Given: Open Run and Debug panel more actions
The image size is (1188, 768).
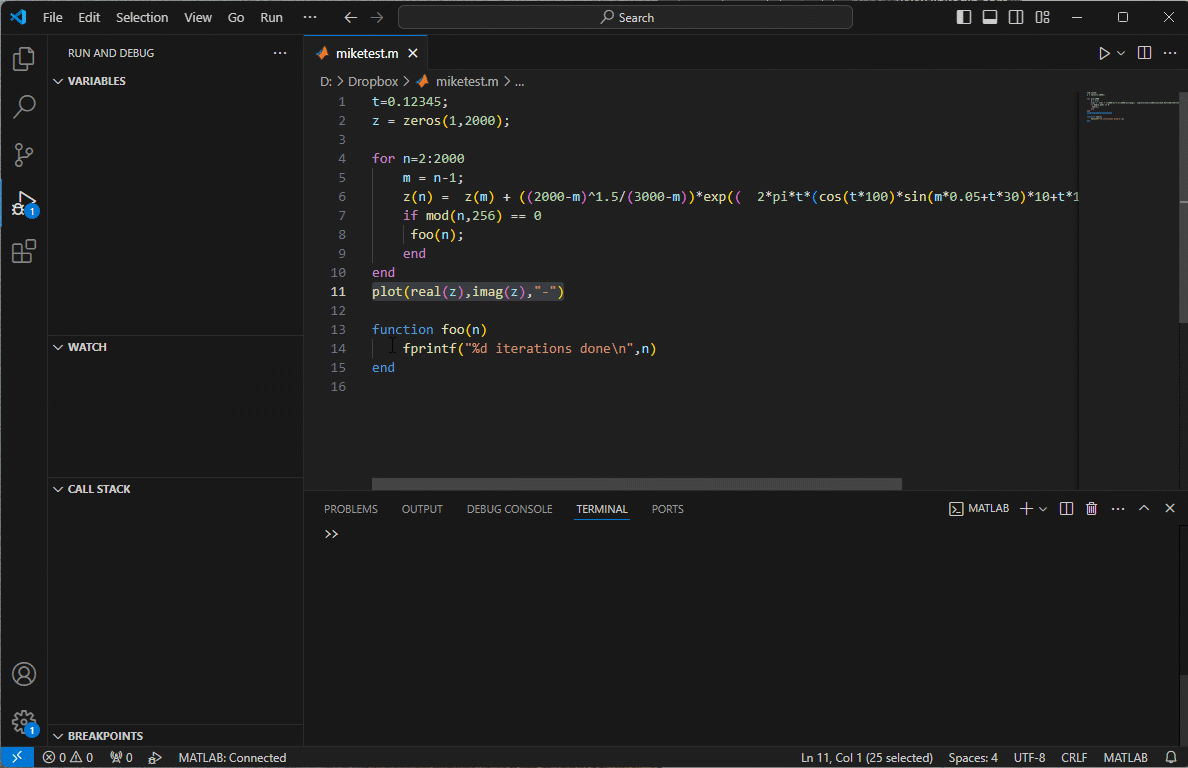Looking at the screenshot, I should 280,53.
